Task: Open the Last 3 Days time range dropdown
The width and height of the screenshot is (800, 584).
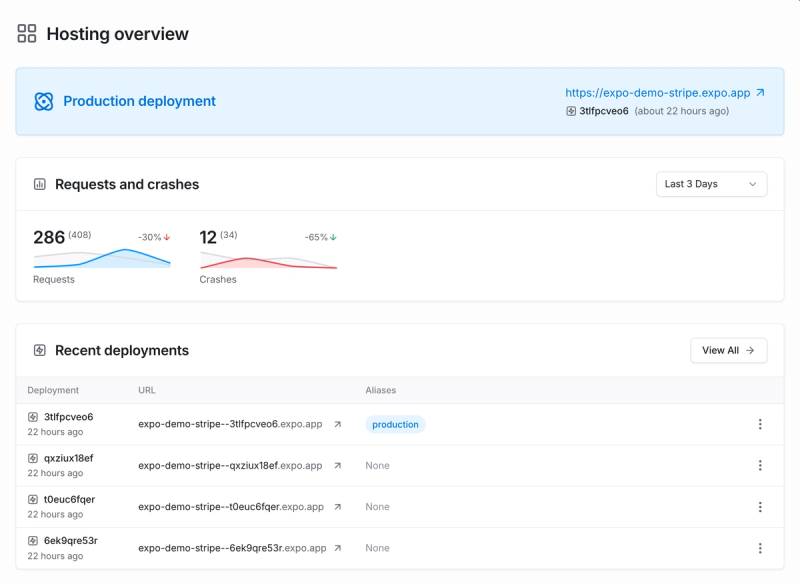Action: [x=711, y=184]
